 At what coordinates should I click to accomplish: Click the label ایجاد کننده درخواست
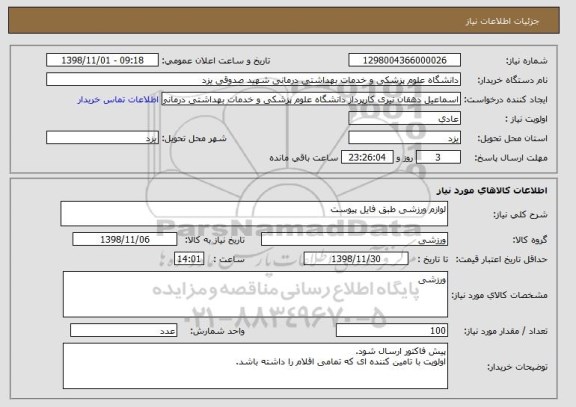(x=506, y=100)
